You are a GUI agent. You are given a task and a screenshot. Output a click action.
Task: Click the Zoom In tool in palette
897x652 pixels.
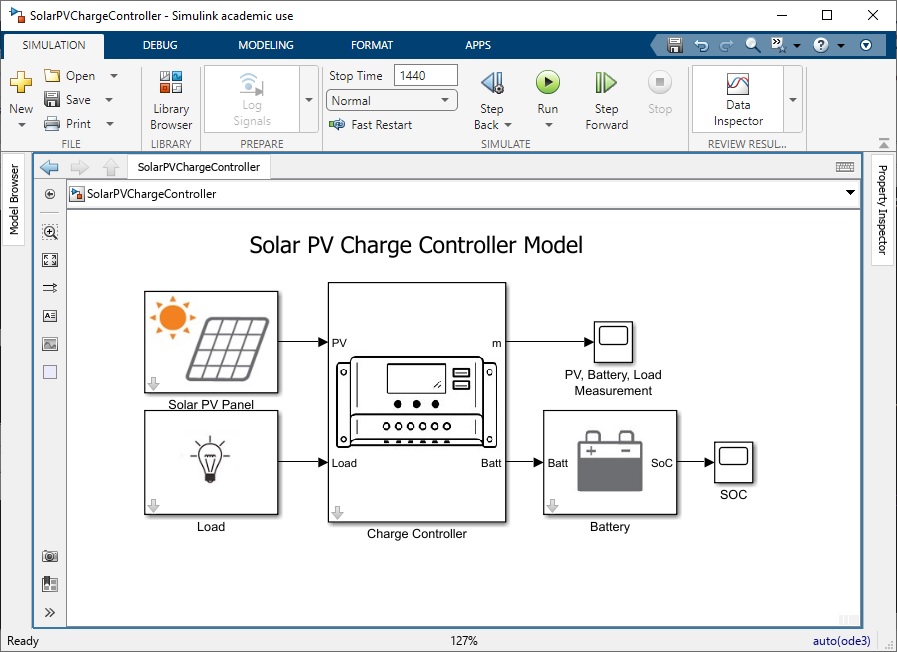coord(50,232)
